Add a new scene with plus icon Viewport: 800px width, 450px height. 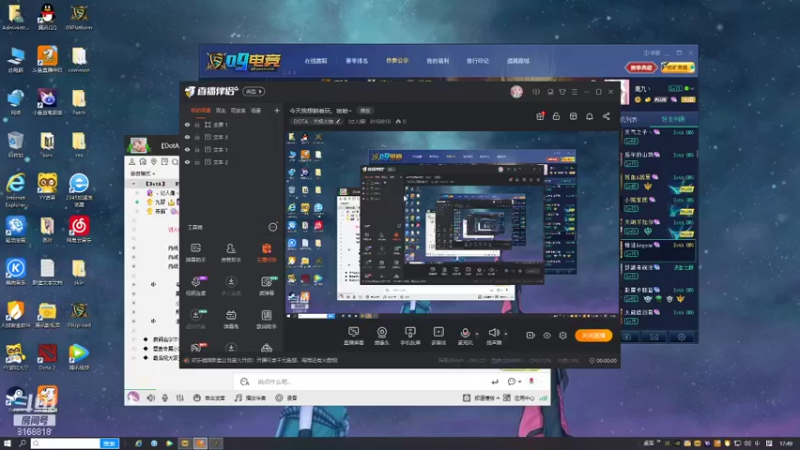(277, 110)
